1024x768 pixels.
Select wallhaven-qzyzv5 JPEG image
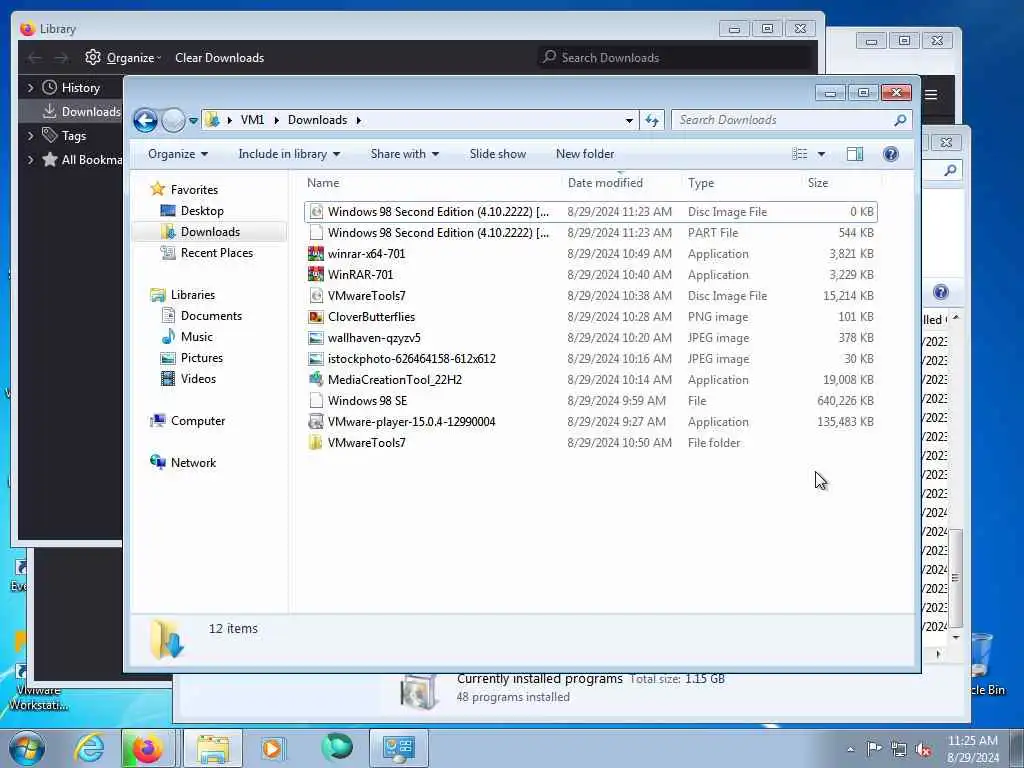pos(590,338)
